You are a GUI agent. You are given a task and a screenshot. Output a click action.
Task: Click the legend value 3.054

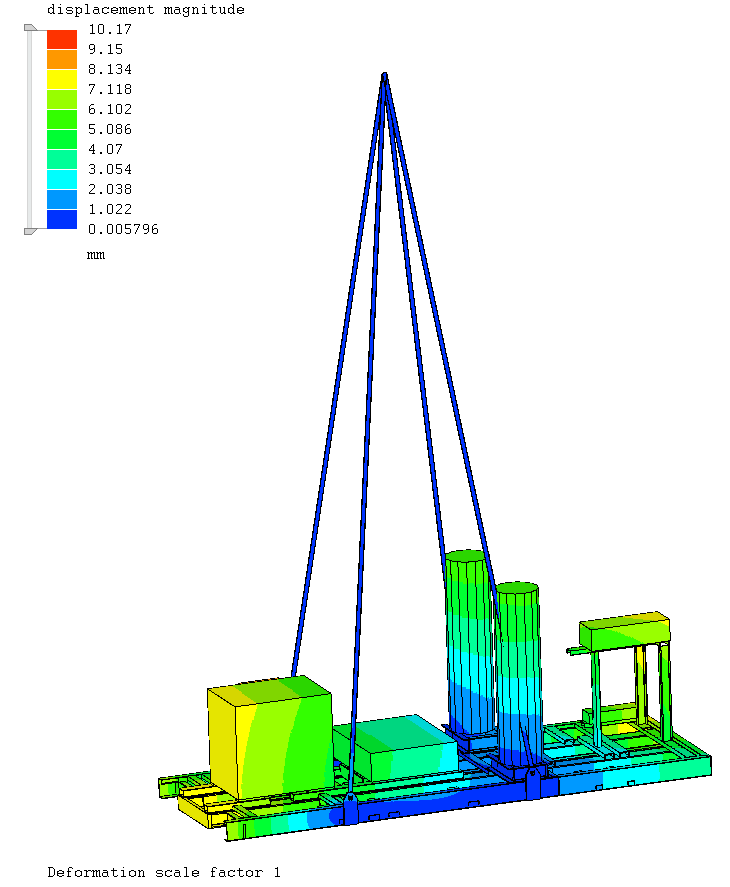(110, 169)
